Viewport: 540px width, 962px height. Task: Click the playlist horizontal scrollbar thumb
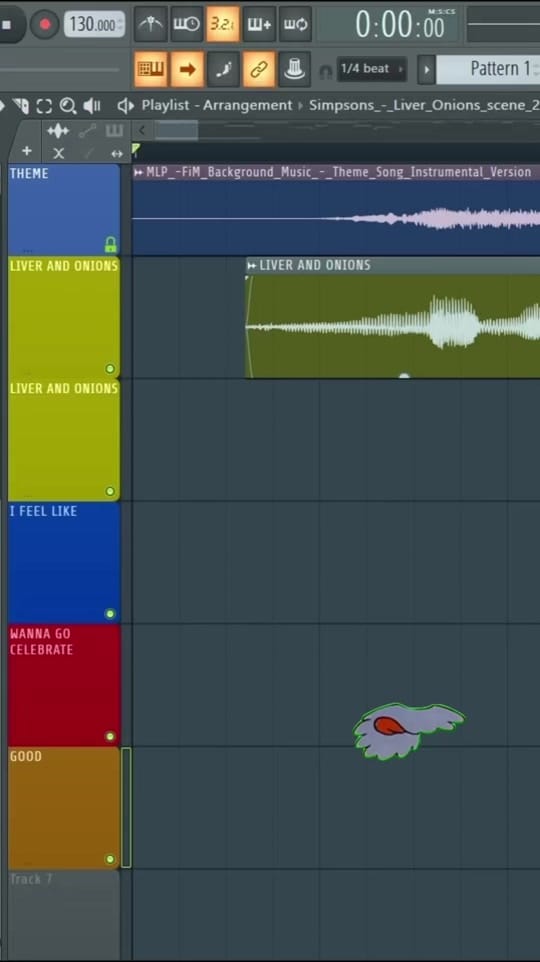[x=176, y=130]
